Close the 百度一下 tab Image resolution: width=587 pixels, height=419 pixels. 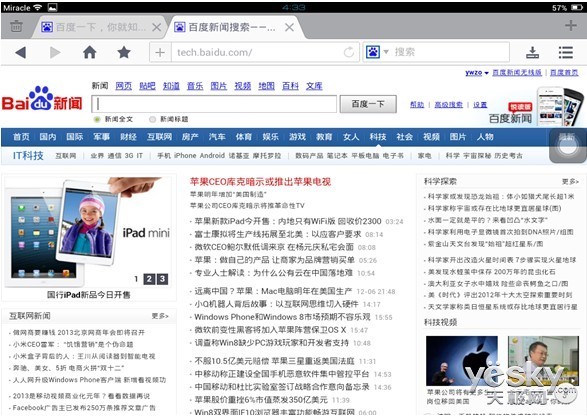156,27
